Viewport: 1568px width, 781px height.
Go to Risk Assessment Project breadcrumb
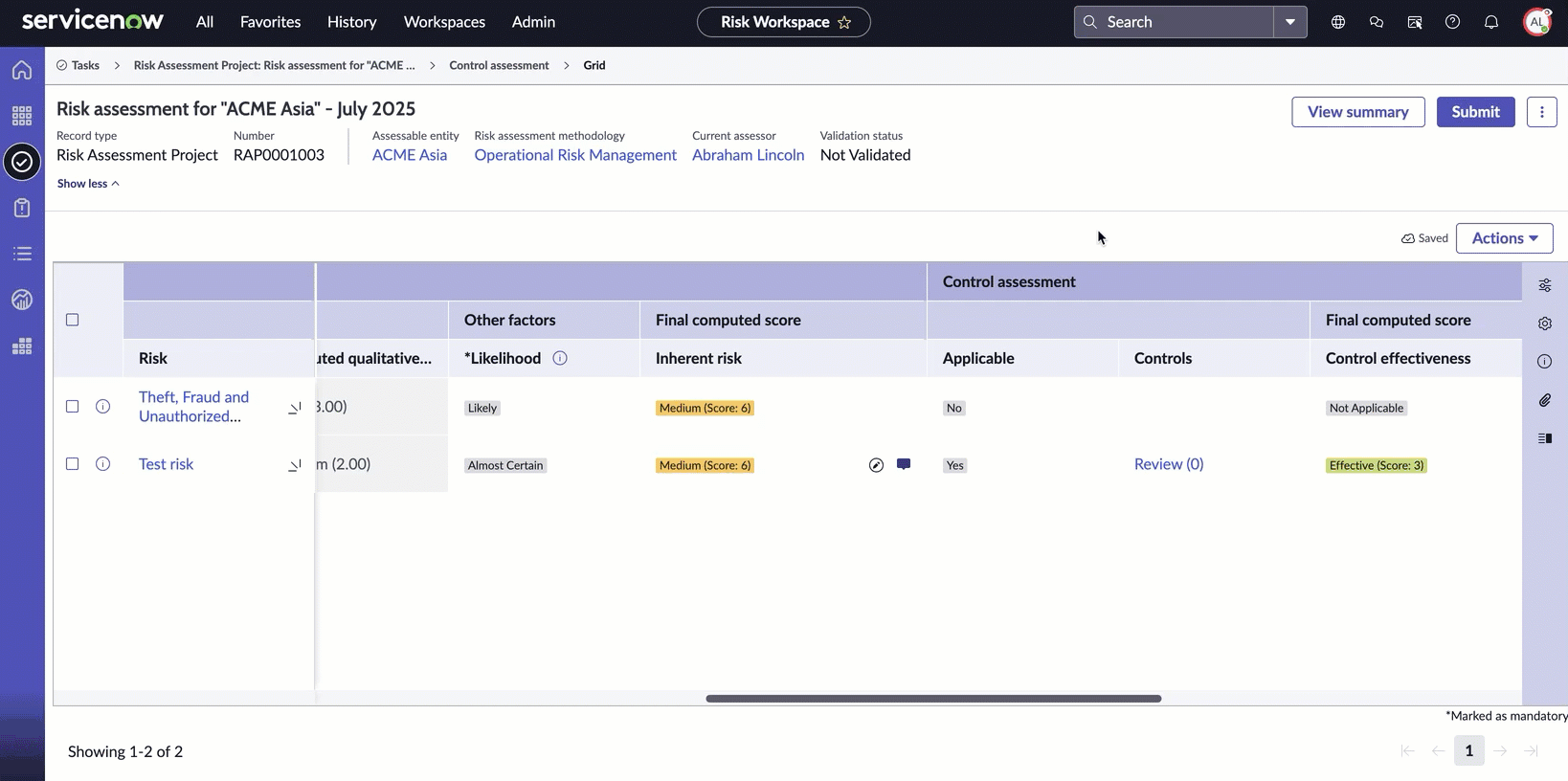[x=274, y=65]
